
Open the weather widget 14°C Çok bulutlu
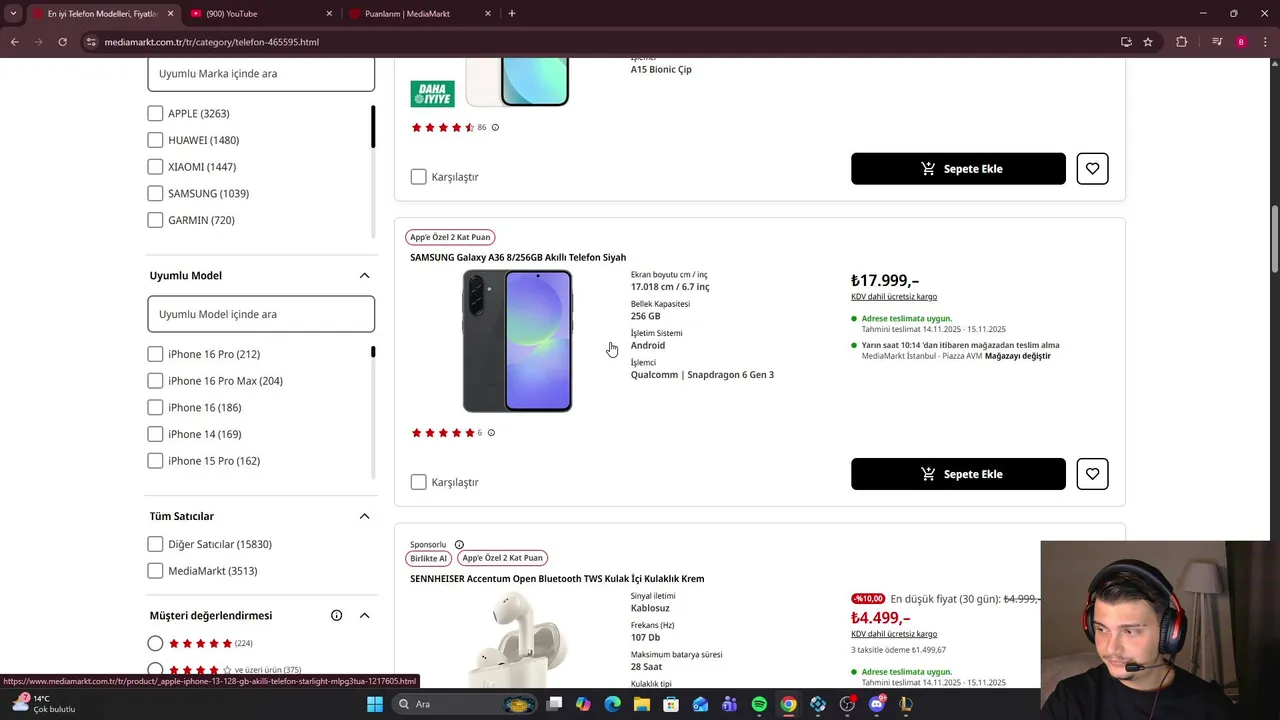click(x=44, y=704)
